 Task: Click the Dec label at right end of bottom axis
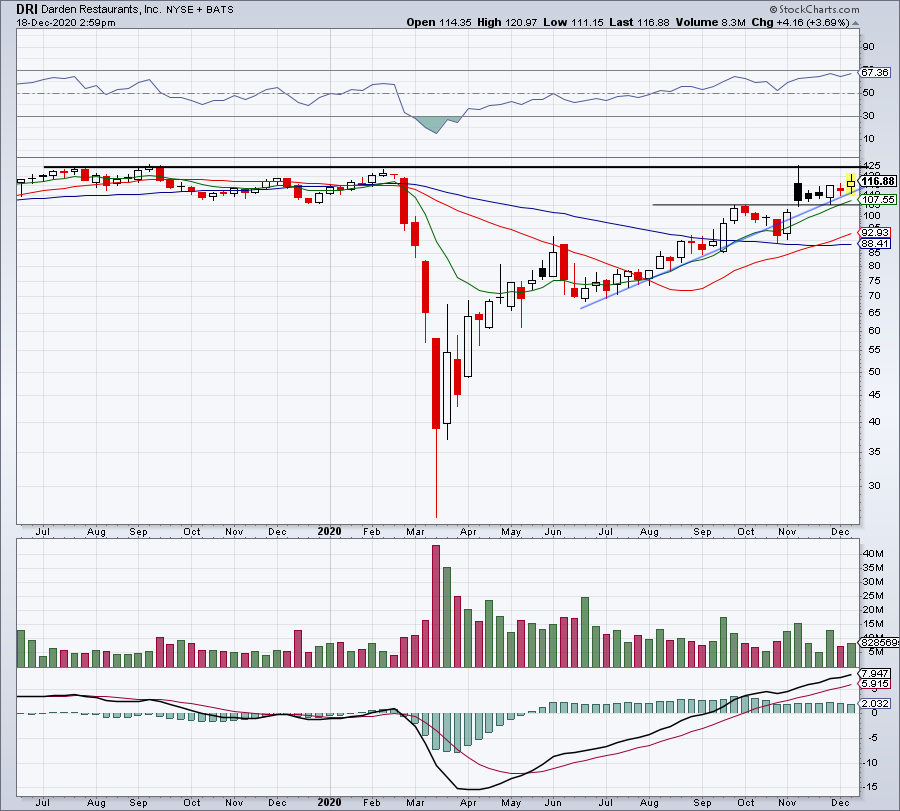coord(840,803)
